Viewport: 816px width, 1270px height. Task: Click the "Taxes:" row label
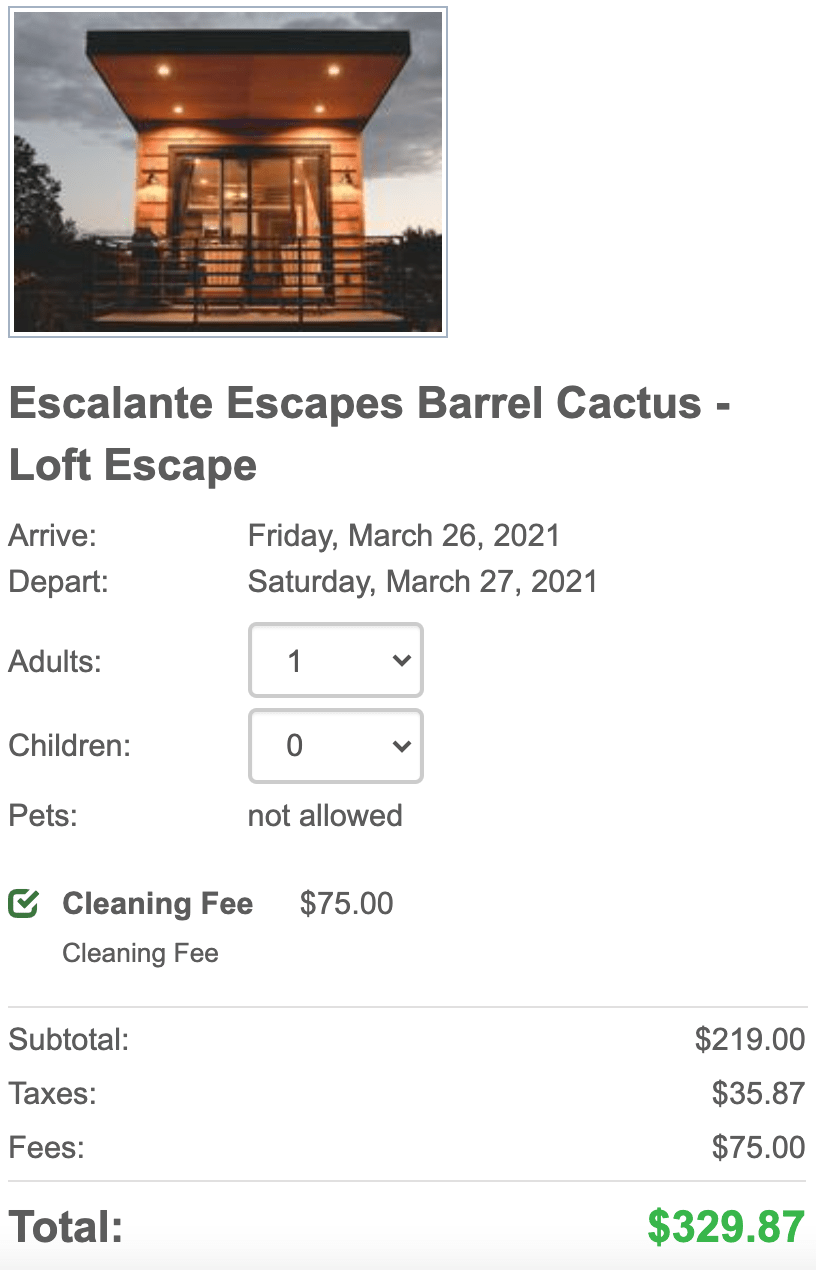(x=53, y=1093)
